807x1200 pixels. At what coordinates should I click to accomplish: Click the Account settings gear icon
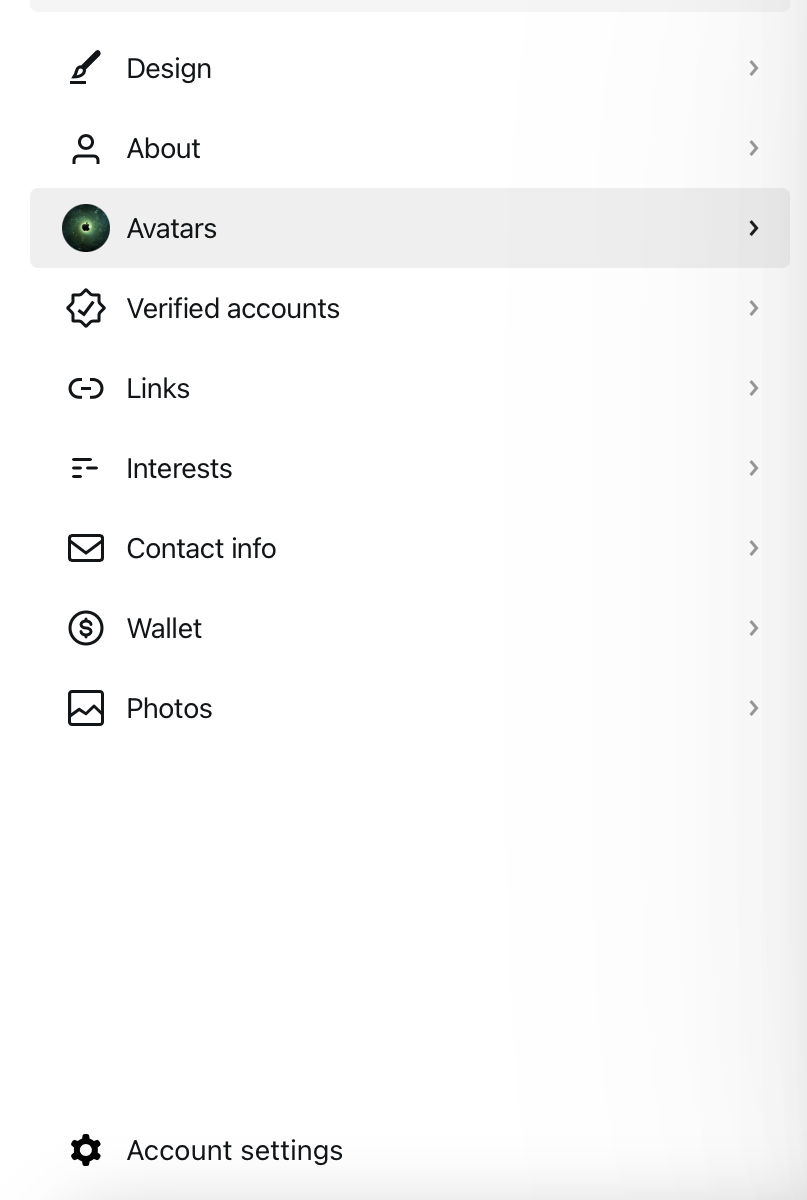pos(86,1150)
